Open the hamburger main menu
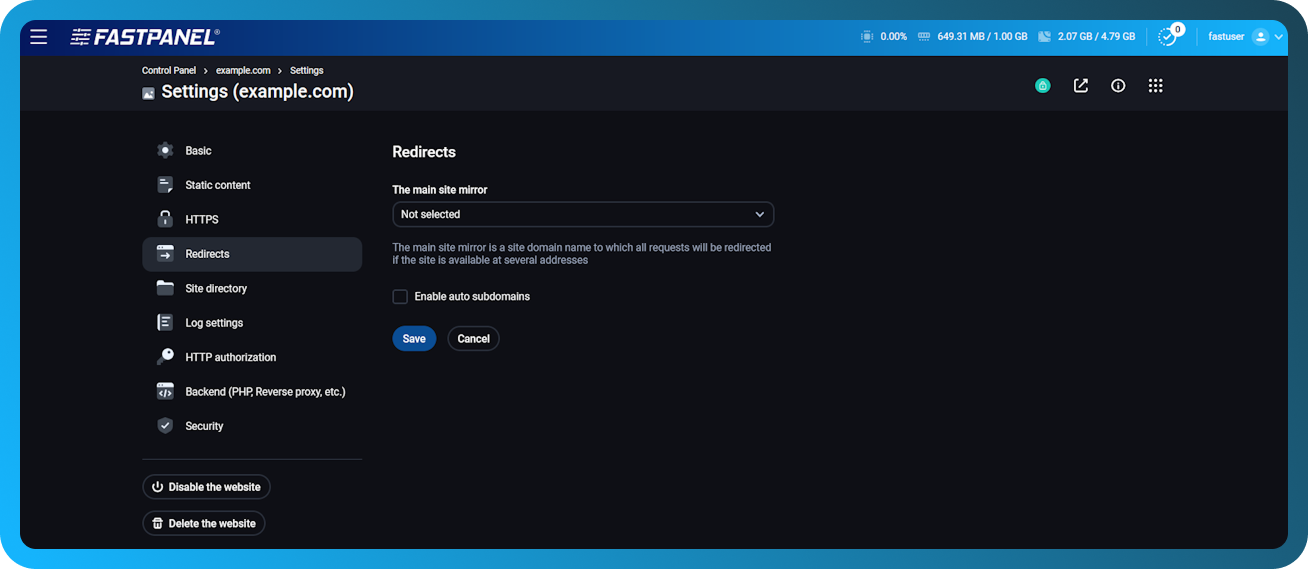This screenshot has height=569, width=1308. [x=38, y=37]
